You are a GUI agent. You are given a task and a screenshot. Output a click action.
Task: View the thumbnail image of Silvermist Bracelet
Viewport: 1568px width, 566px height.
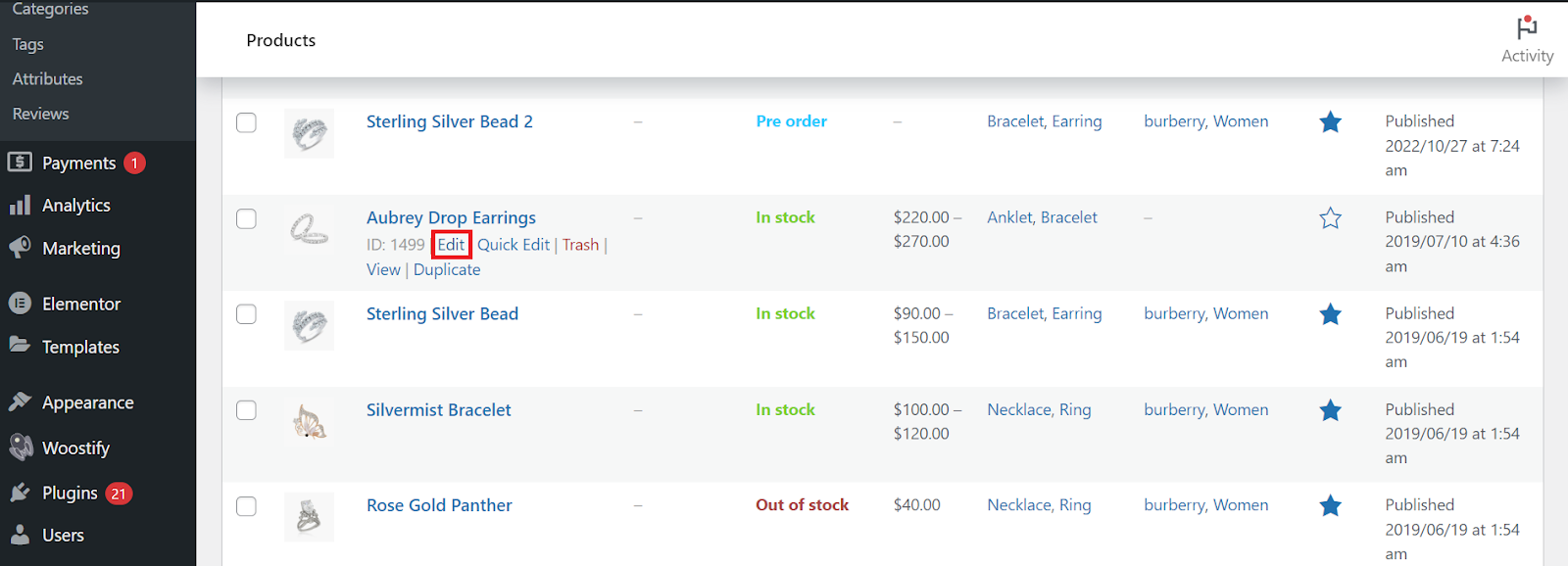309,421
